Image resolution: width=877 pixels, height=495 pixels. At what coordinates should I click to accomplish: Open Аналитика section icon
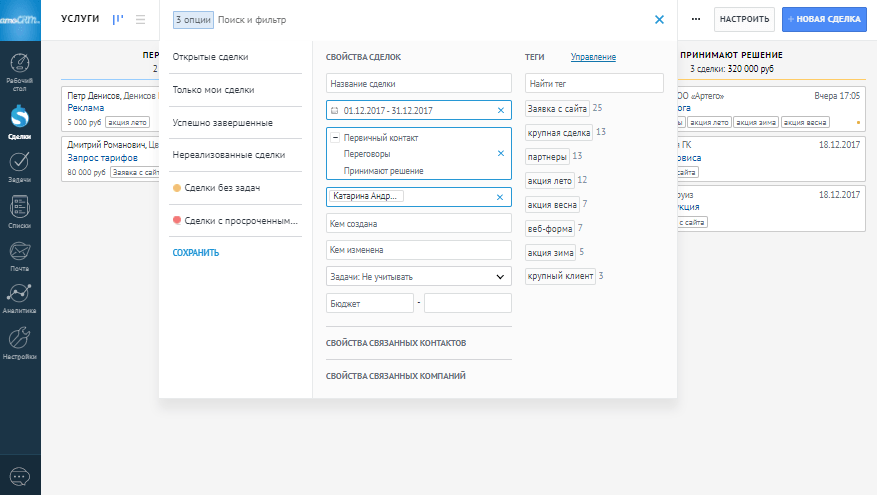point(20,298)
